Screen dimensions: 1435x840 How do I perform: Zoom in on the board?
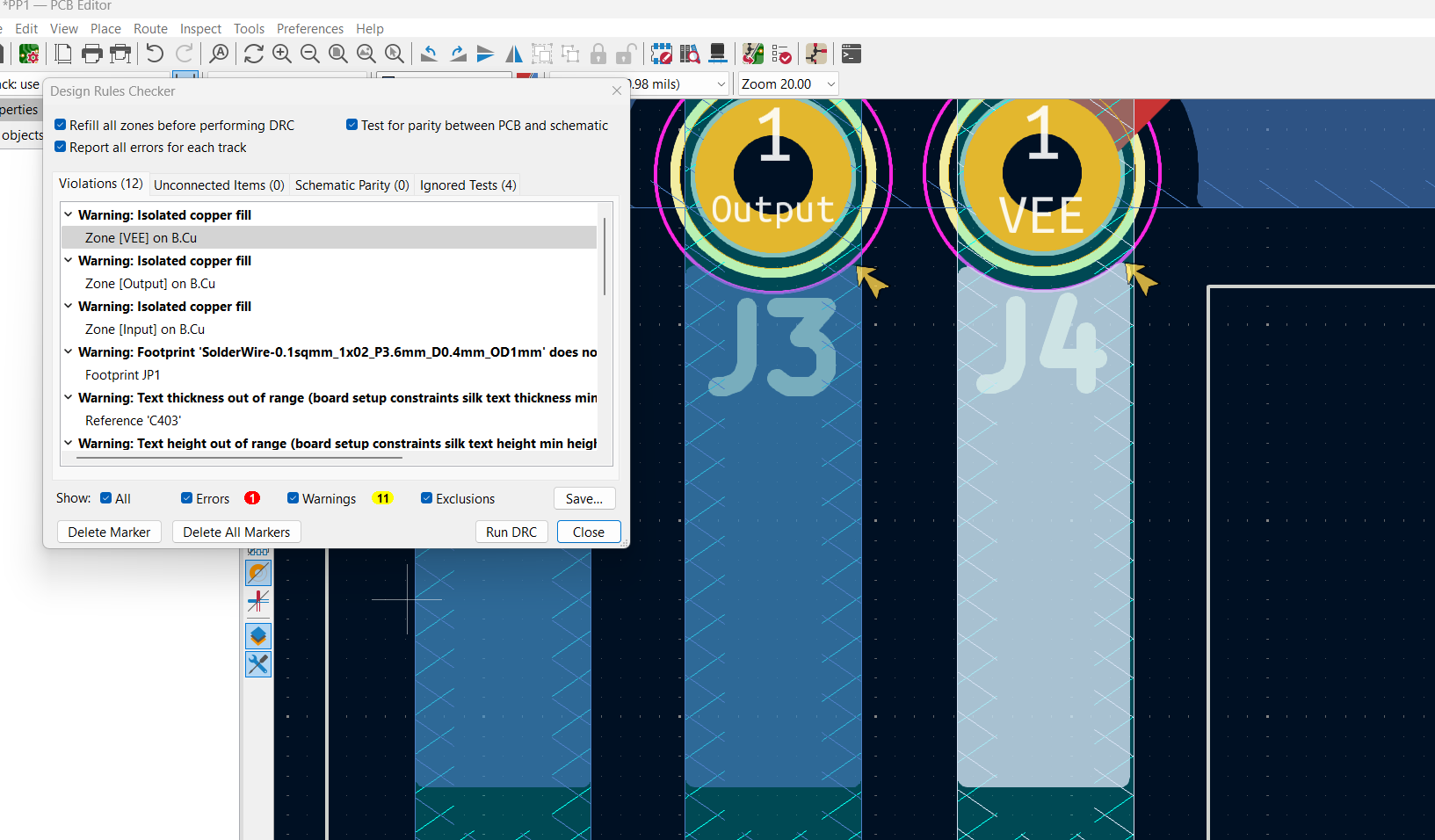[281, 54]
